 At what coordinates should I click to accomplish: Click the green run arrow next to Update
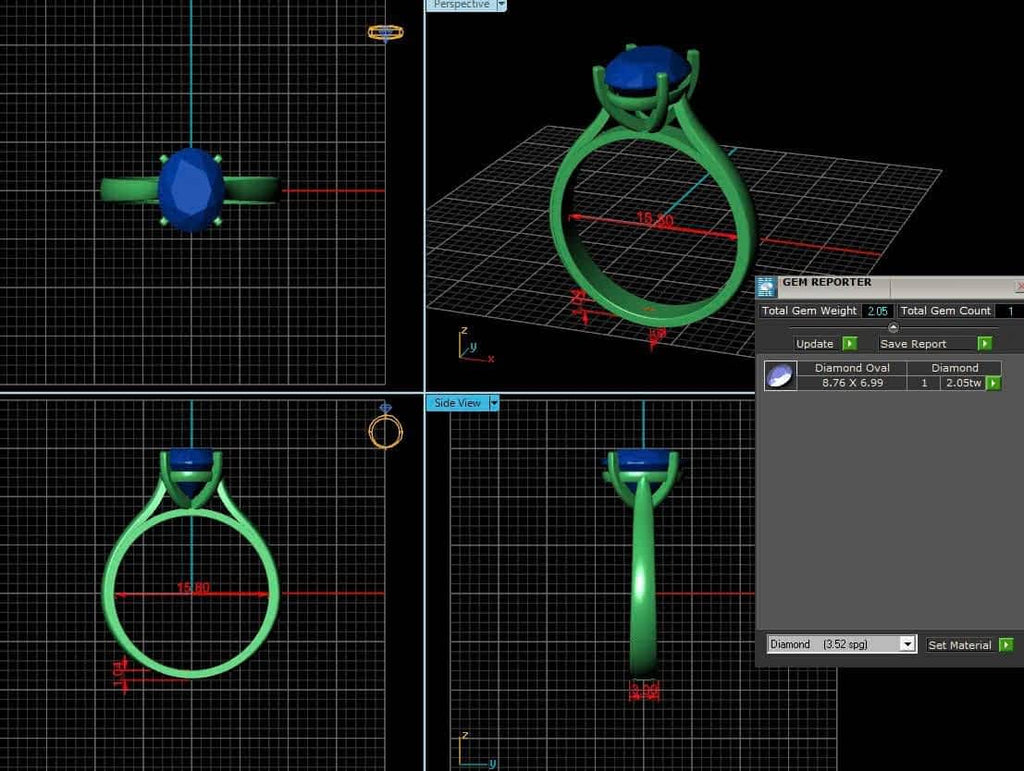pos(849,344)
